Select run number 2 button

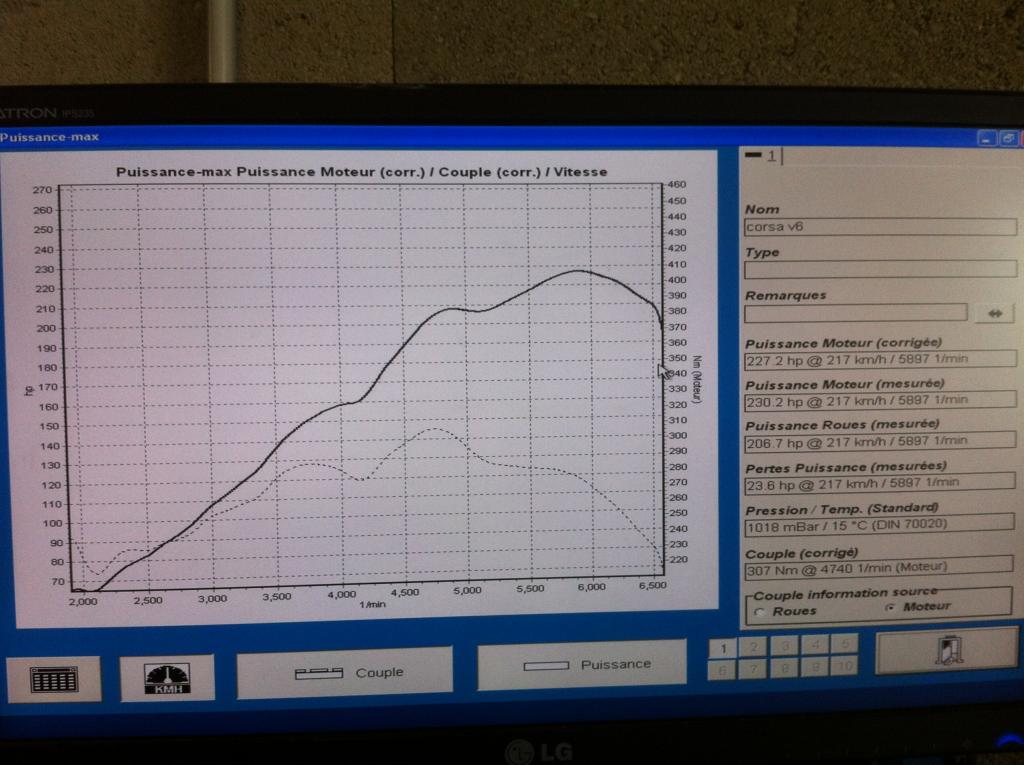point(753,647)
